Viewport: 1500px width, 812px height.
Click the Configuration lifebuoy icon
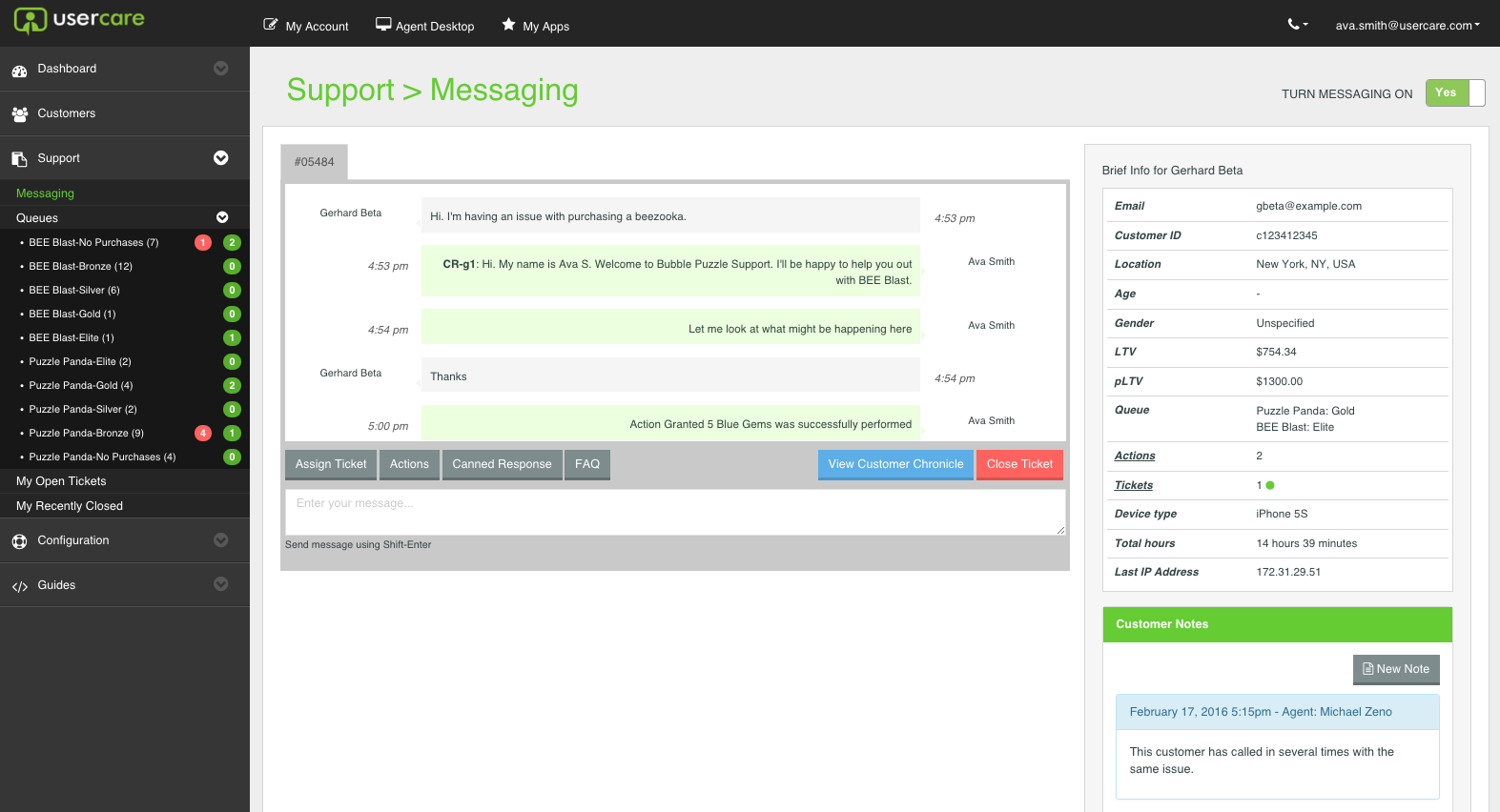(19, 541)
